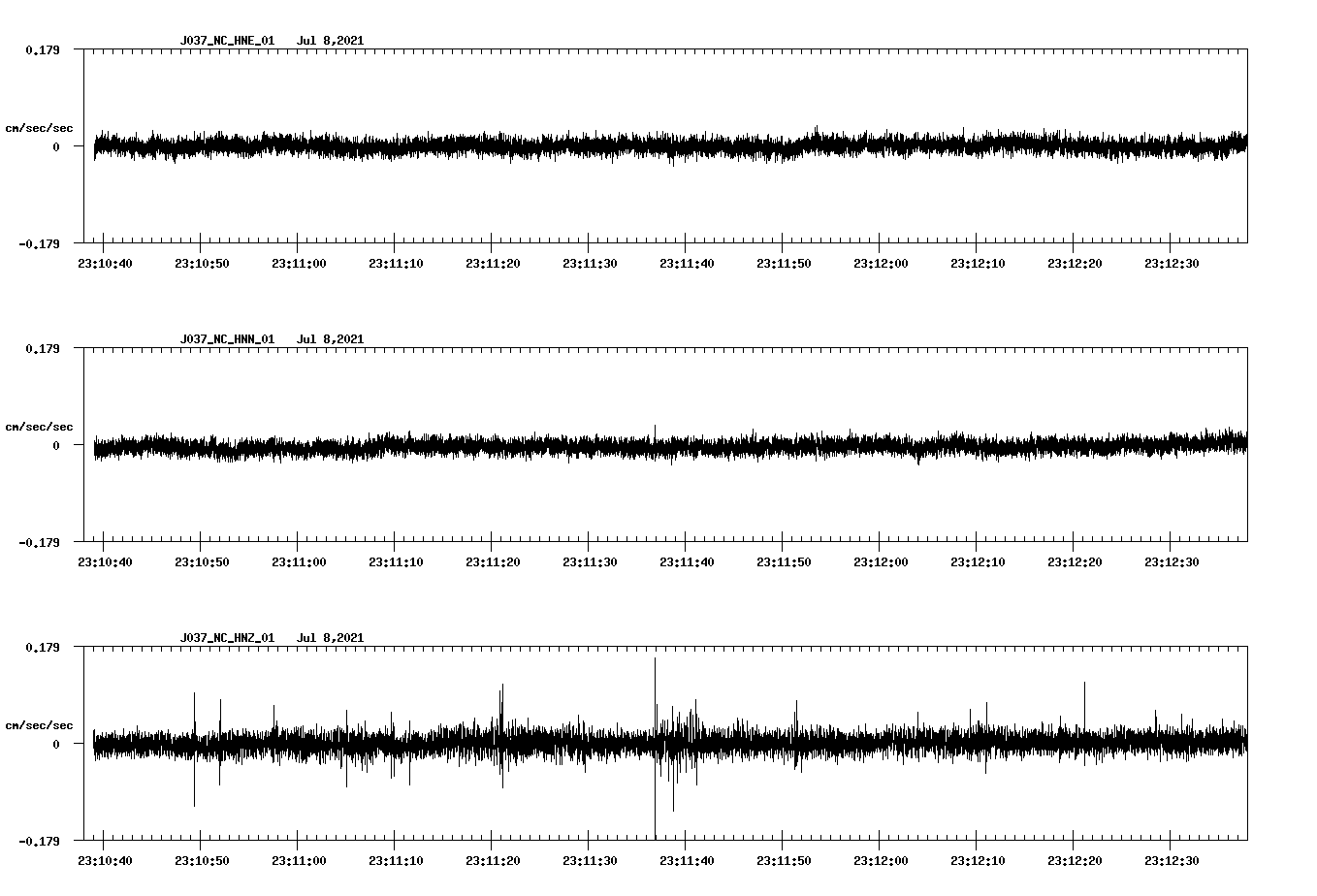Click the 23:11:00 time label under the HNE plot
The width and height of the screenshot is (1317, 896).
pyautogui.click(x=299, y=264)
